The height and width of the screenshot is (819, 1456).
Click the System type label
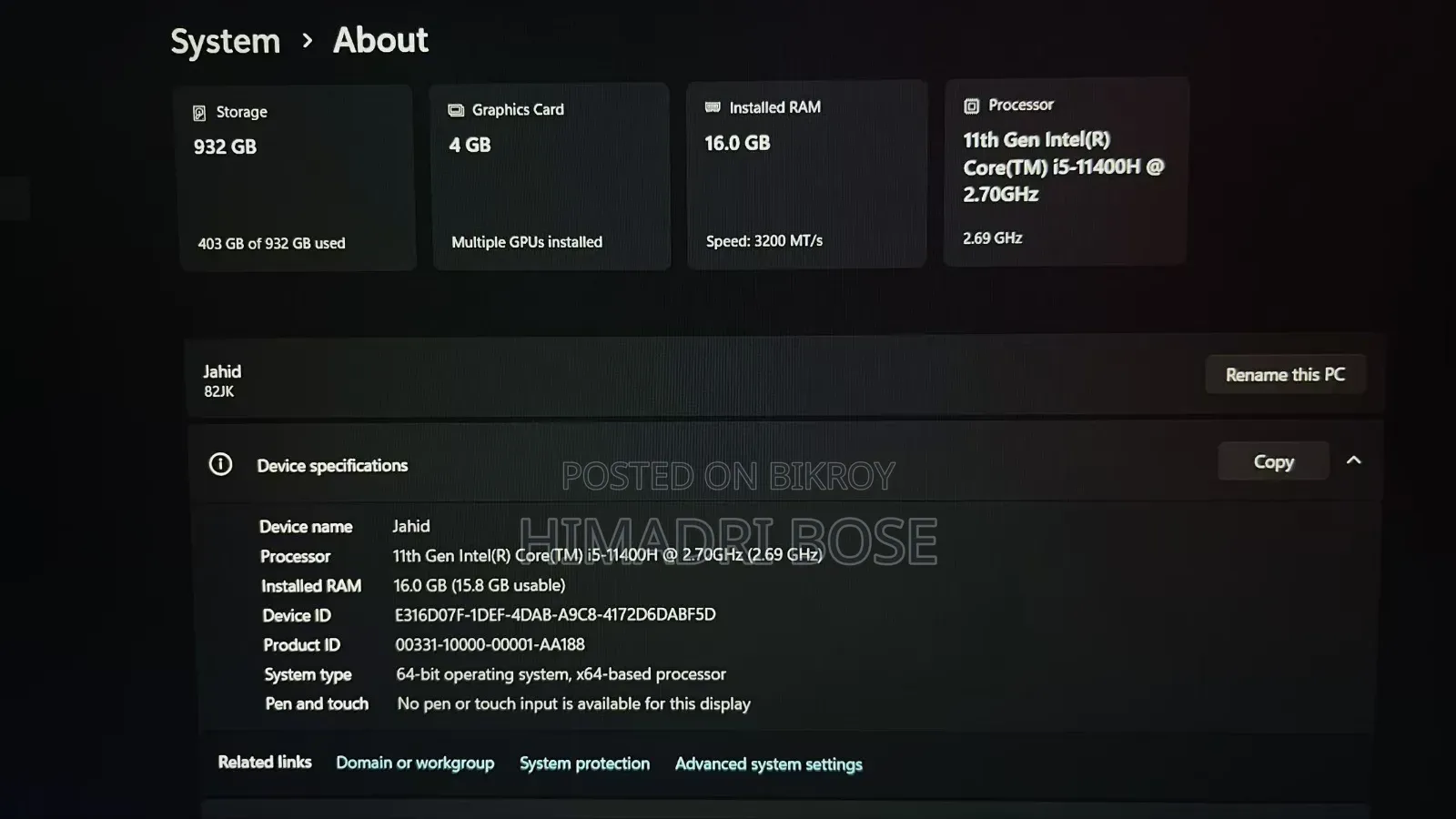pos(308,674)
